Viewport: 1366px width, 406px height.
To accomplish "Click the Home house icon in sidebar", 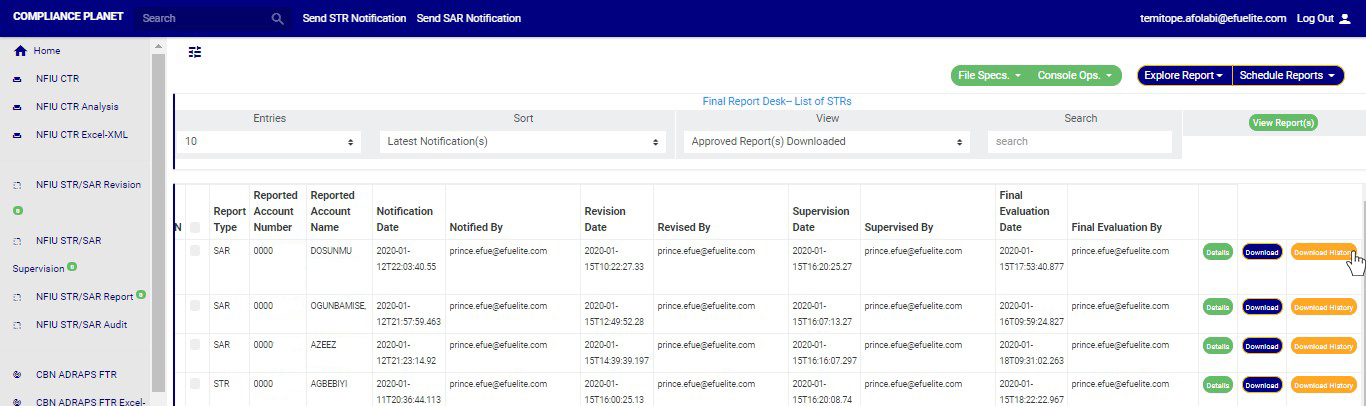I will (19, 51).
